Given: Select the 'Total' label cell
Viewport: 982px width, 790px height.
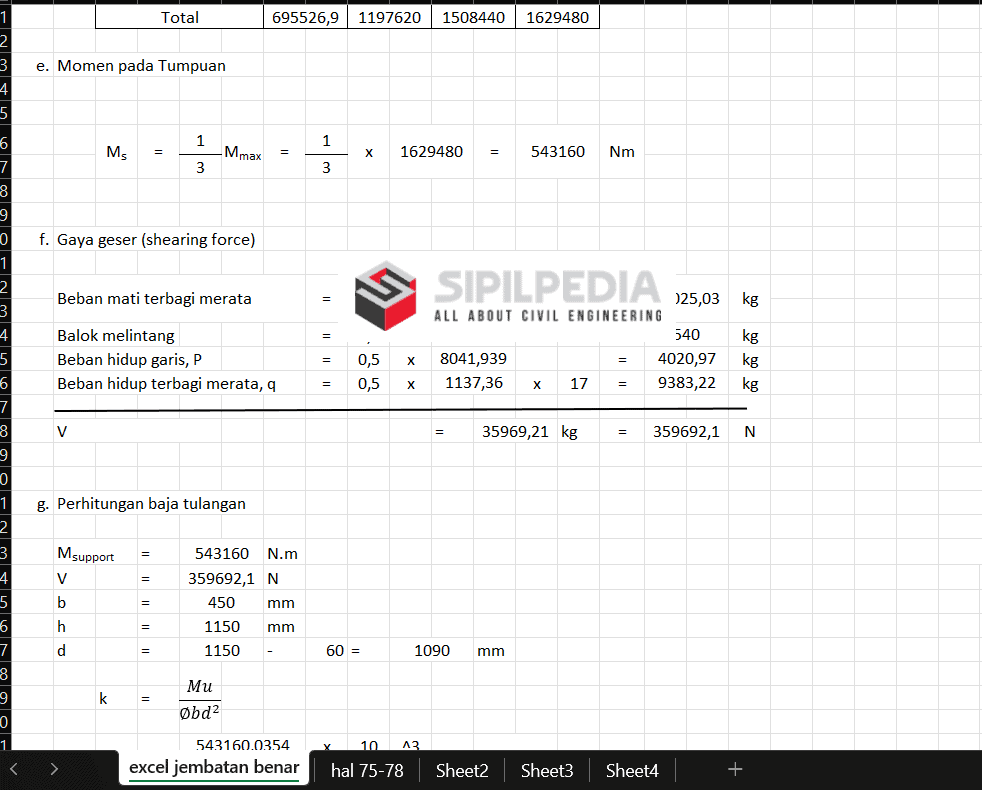Looking at the screenshot, I should coord(180,18).
